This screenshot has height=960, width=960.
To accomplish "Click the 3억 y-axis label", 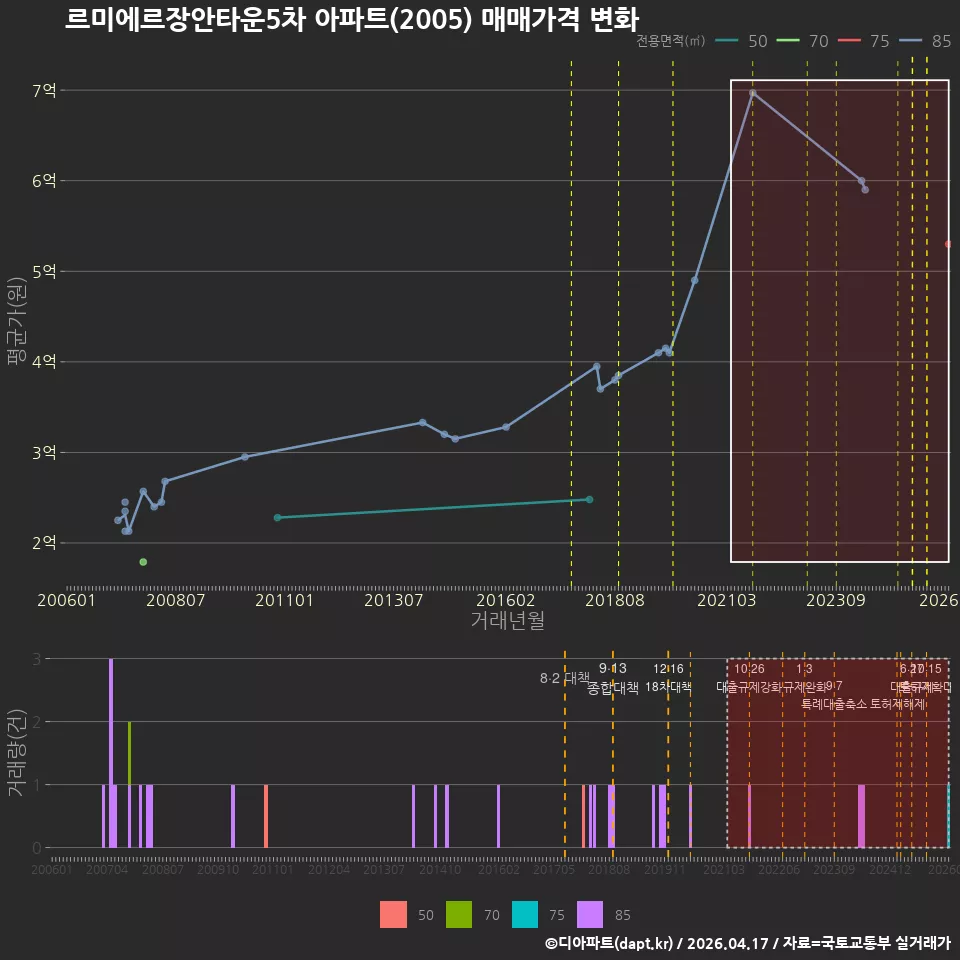I will 44,452.
